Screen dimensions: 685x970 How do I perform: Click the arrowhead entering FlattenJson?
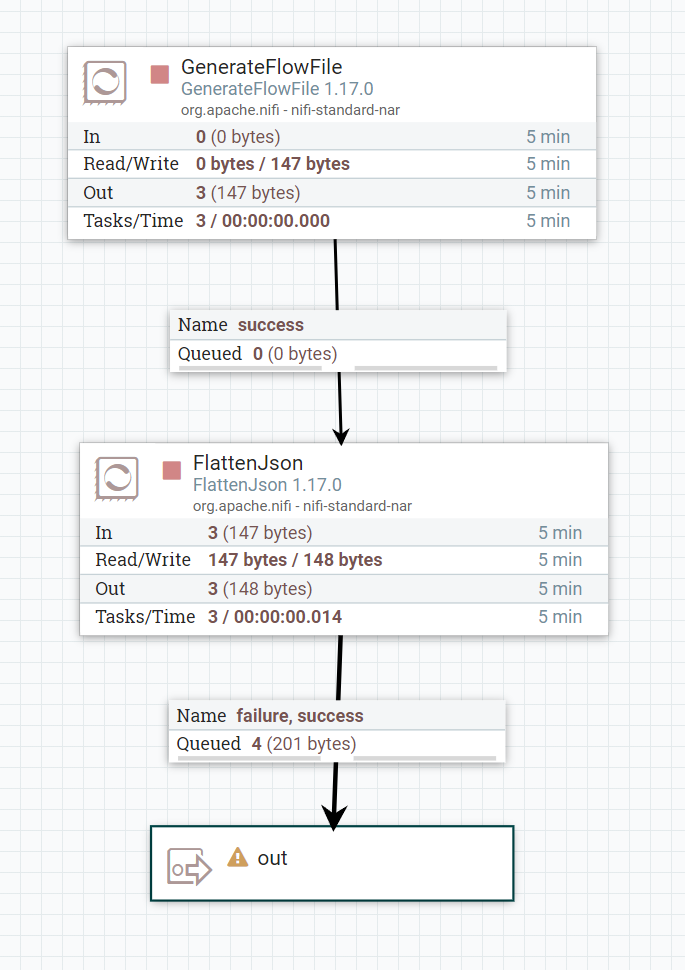point(341,435)
